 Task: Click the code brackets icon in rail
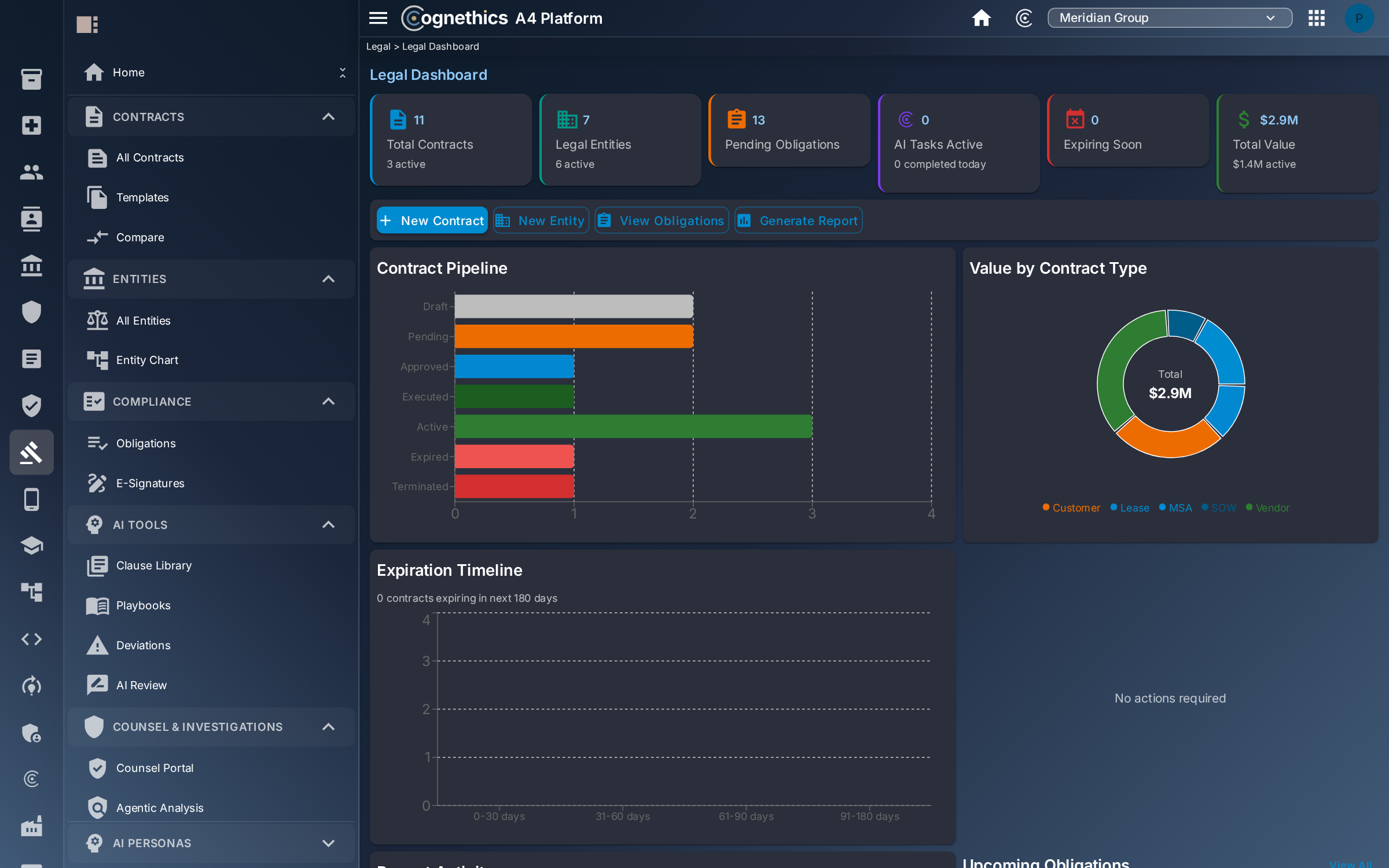click(31, 639)
